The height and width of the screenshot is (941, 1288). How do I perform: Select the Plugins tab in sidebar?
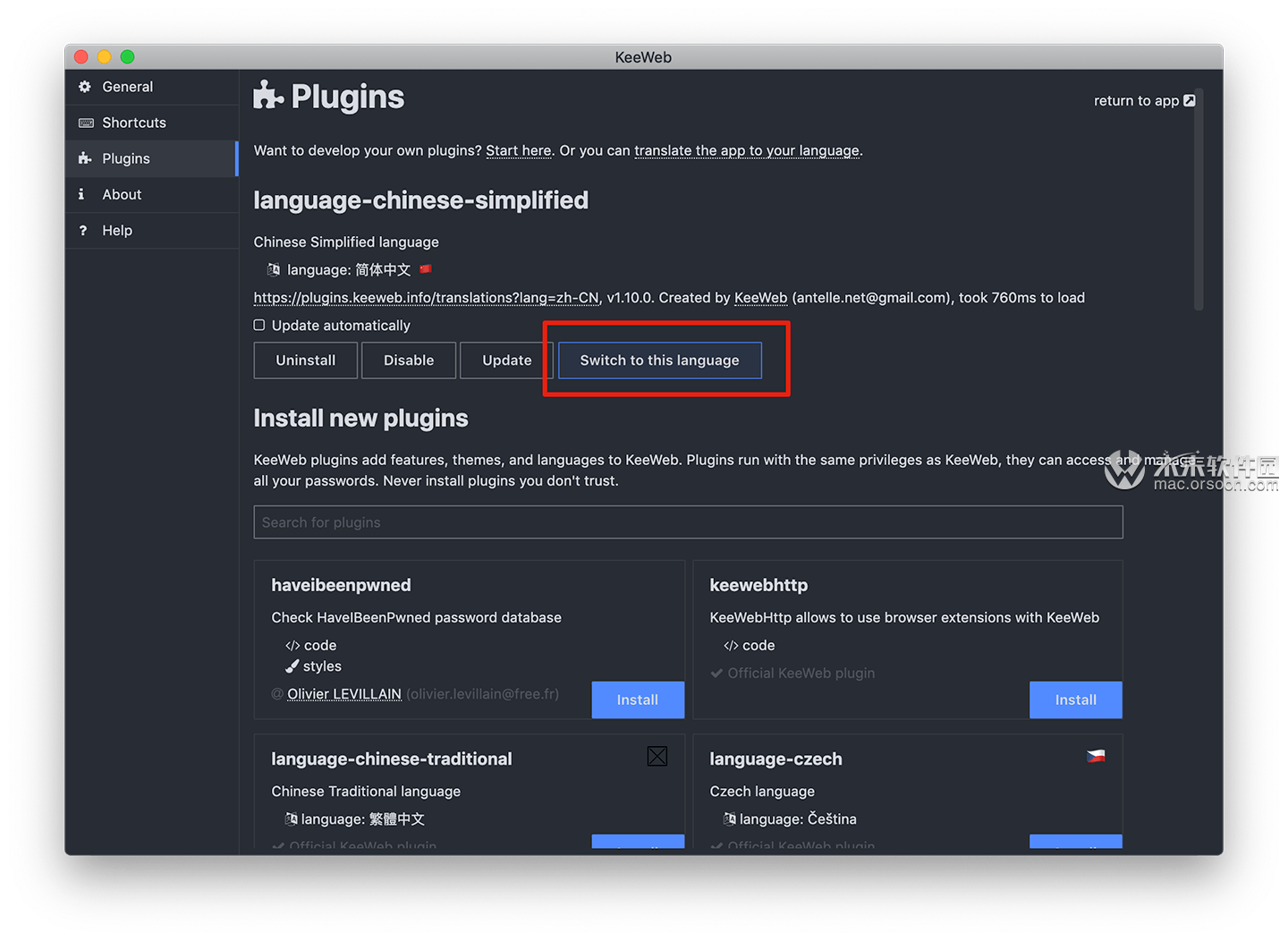coord(151,158)
